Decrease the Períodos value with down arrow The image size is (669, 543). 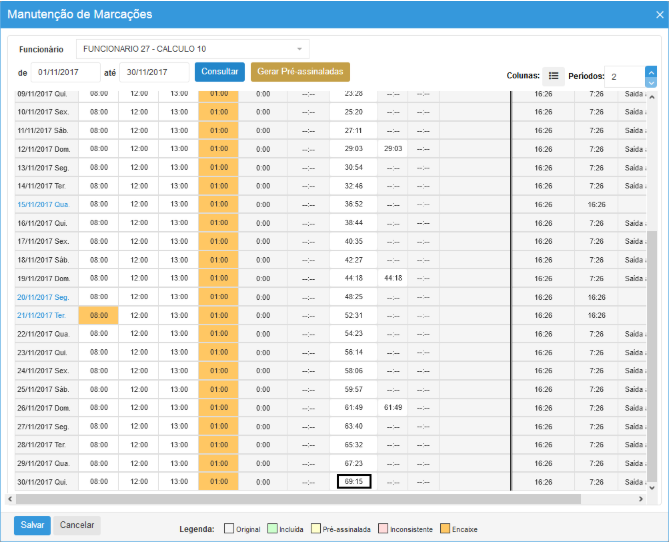click(651, 82)
